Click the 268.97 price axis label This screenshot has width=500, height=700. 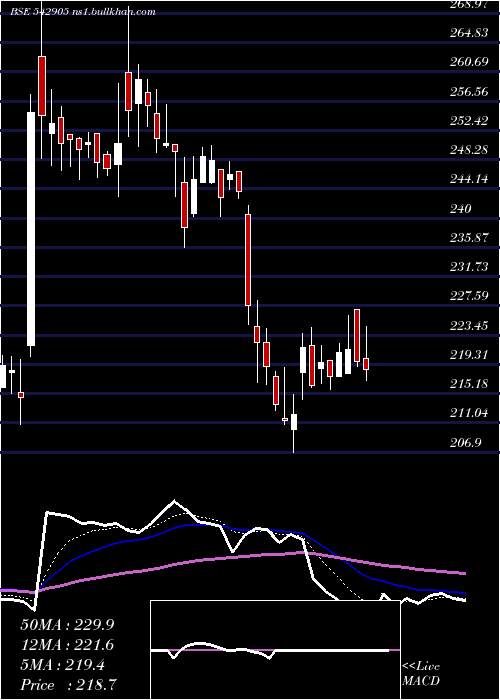point(468,4)
